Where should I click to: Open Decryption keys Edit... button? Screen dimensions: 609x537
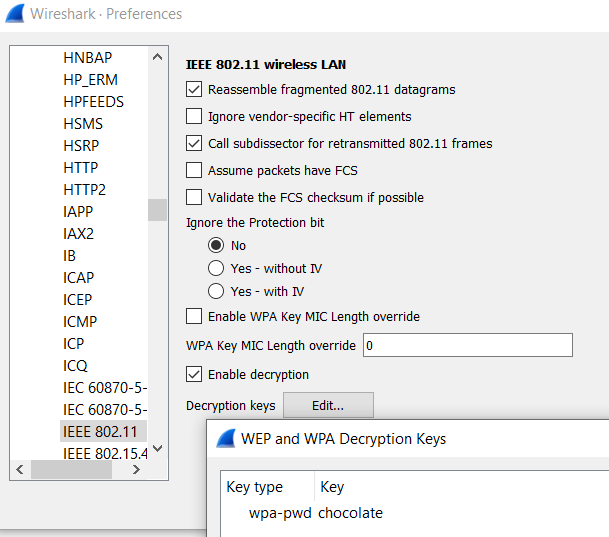[328, 405]
